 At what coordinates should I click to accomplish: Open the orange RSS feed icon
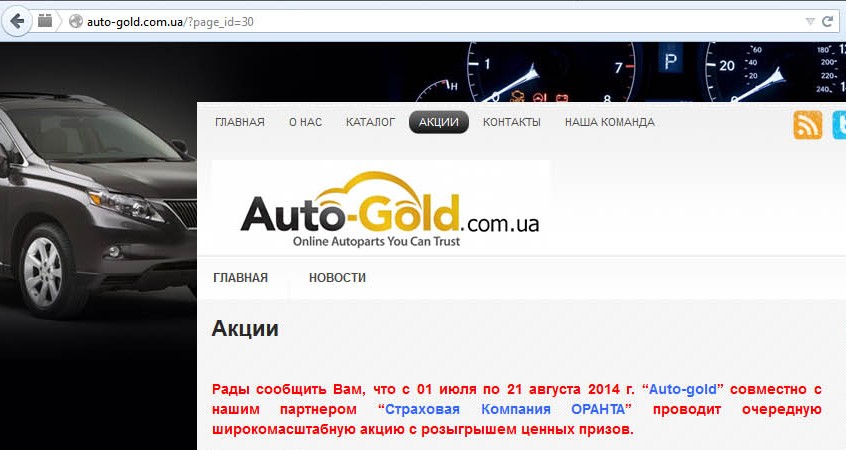(x=808, y=125)
